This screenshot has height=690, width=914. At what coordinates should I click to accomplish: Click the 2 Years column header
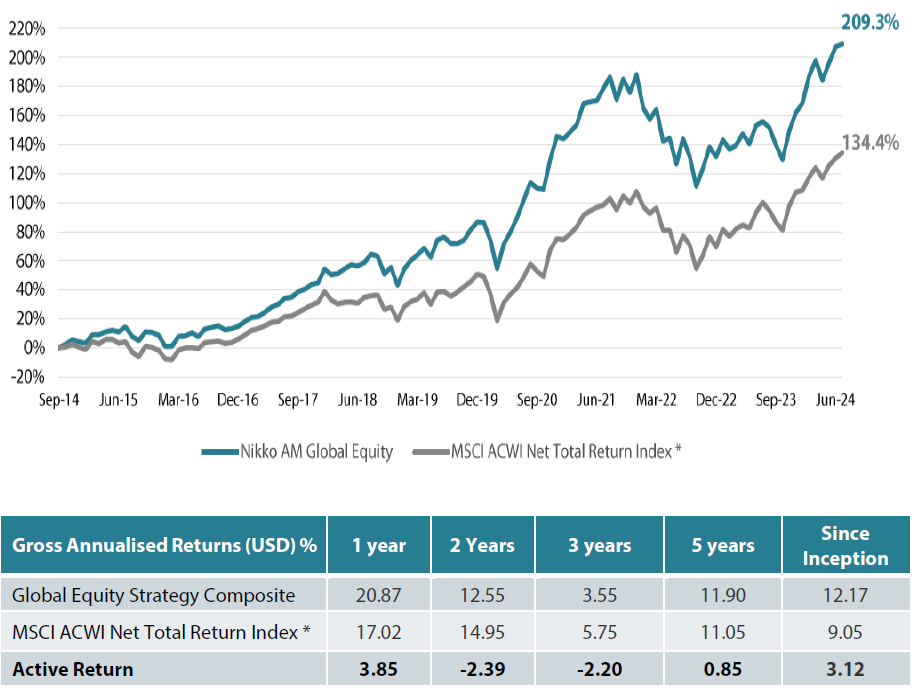pos(483,545)
